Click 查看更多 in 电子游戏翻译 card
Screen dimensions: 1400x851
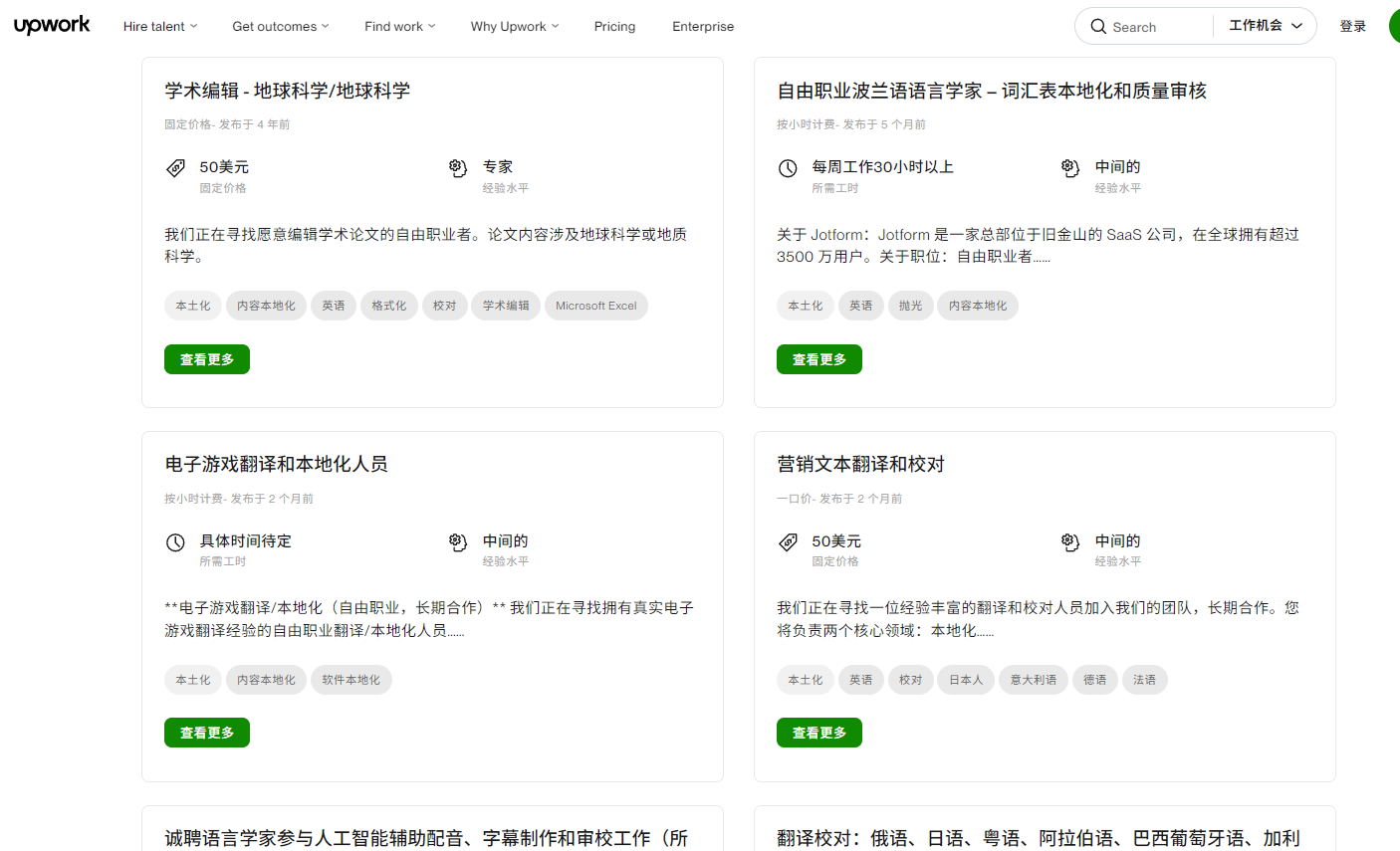point(207,733)
